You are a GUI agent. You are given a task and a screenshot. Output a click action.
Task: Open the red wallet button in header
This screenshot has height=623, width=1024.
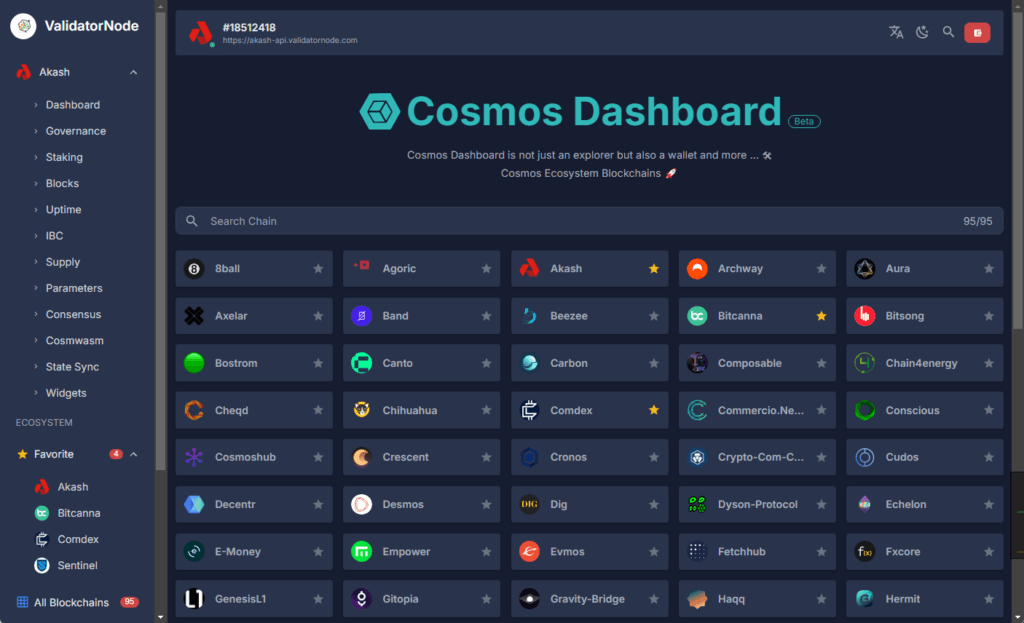click(977, 33)
